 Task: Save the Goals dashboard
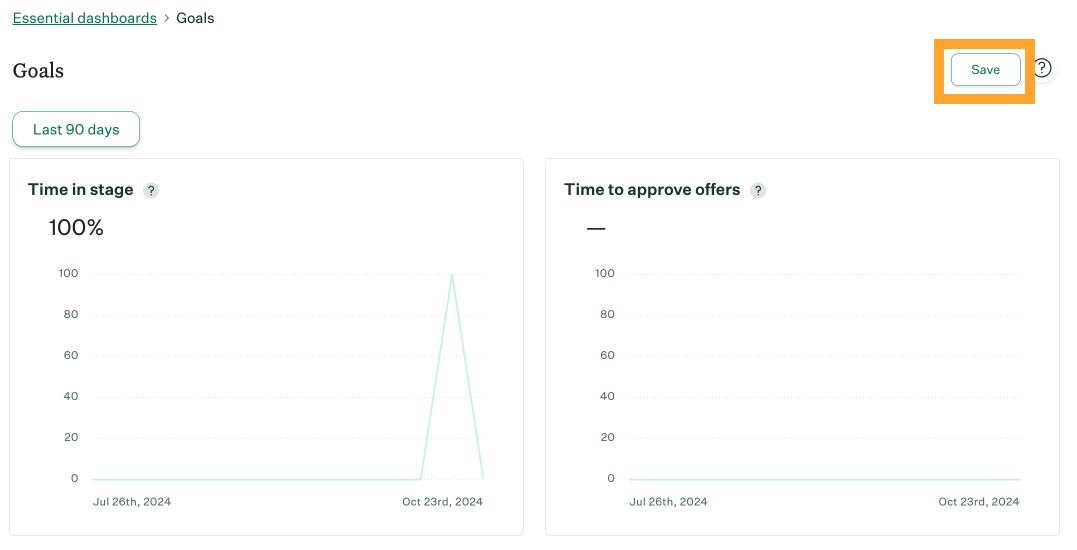click(x=985, y=70)
